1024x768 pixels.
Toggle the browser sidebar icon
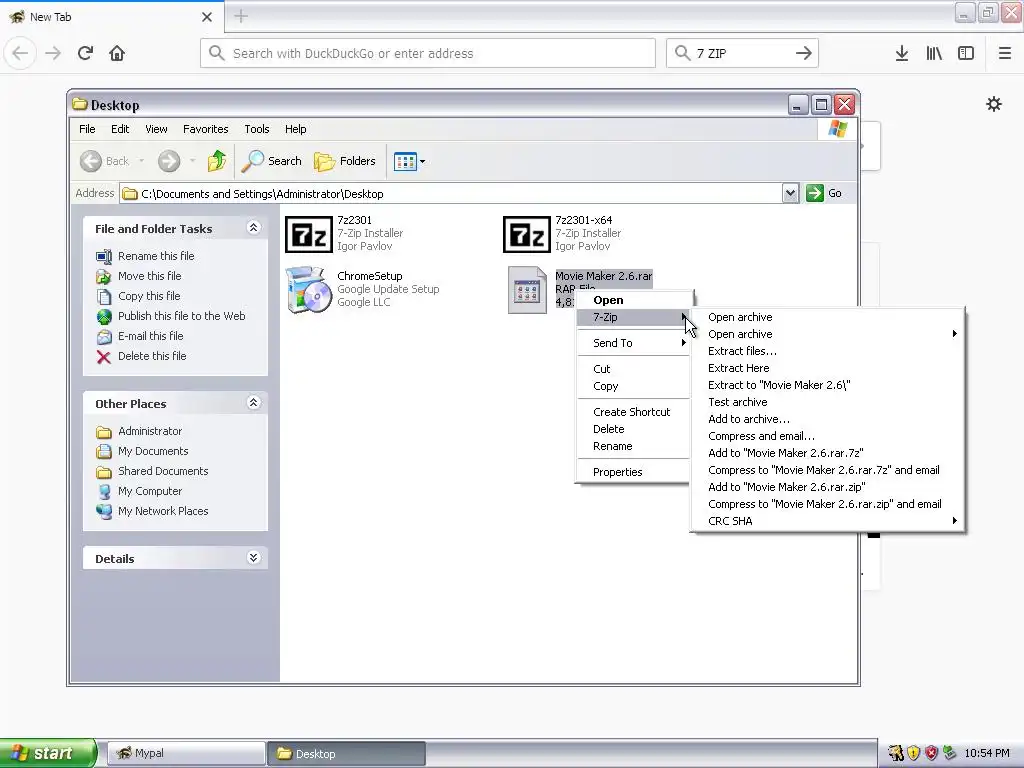click(966, 53)
